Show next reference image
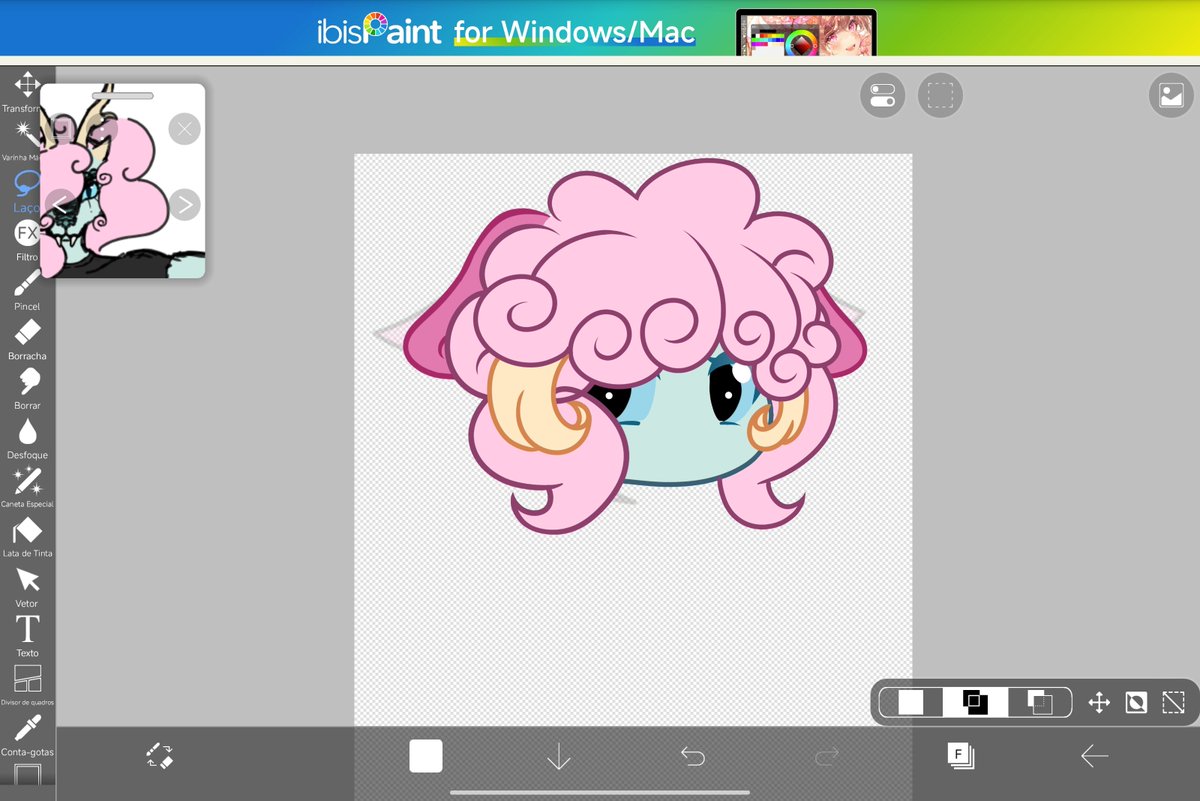 [x=184, y=205]
